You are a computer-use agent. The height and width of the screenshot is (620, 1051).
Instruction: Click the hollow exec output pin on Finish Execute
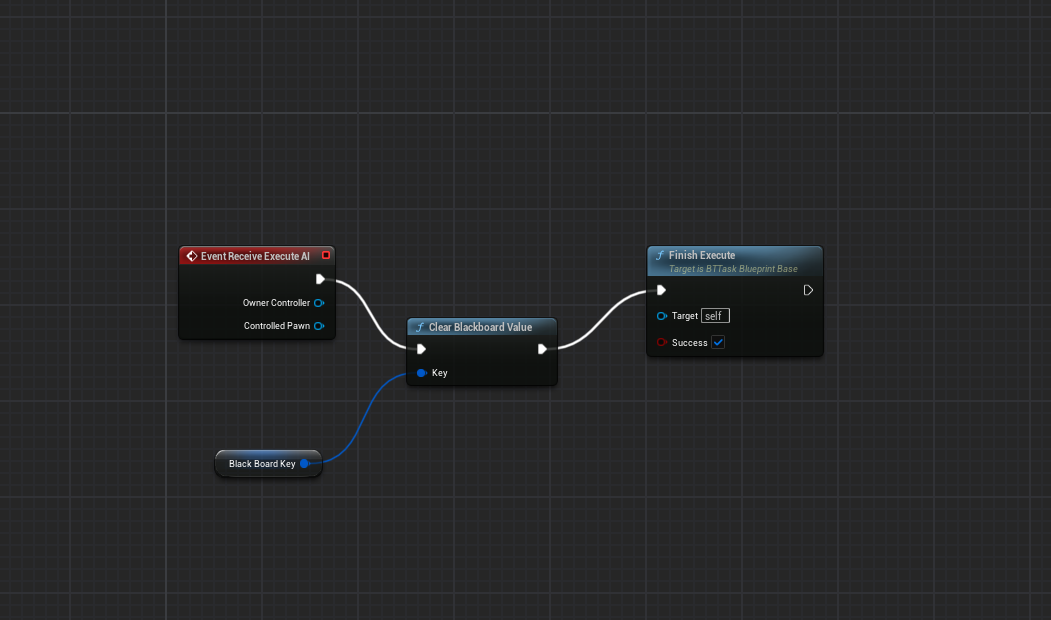(x=808, y=291)
